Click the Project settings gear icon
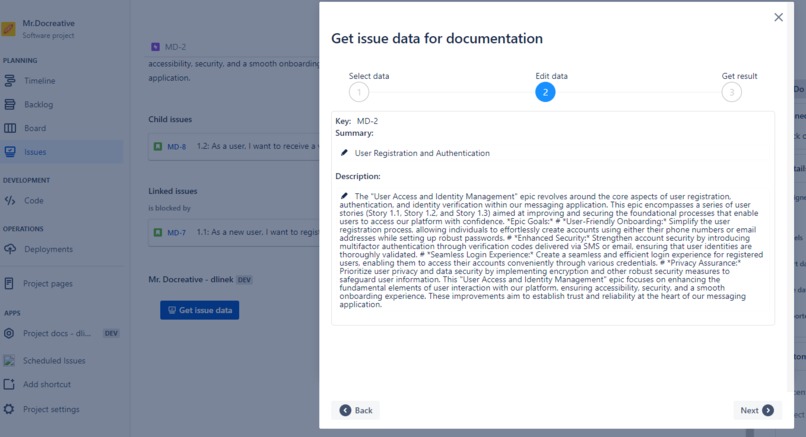806x437 pixels. pyautogui.click(x=9, y=409)
